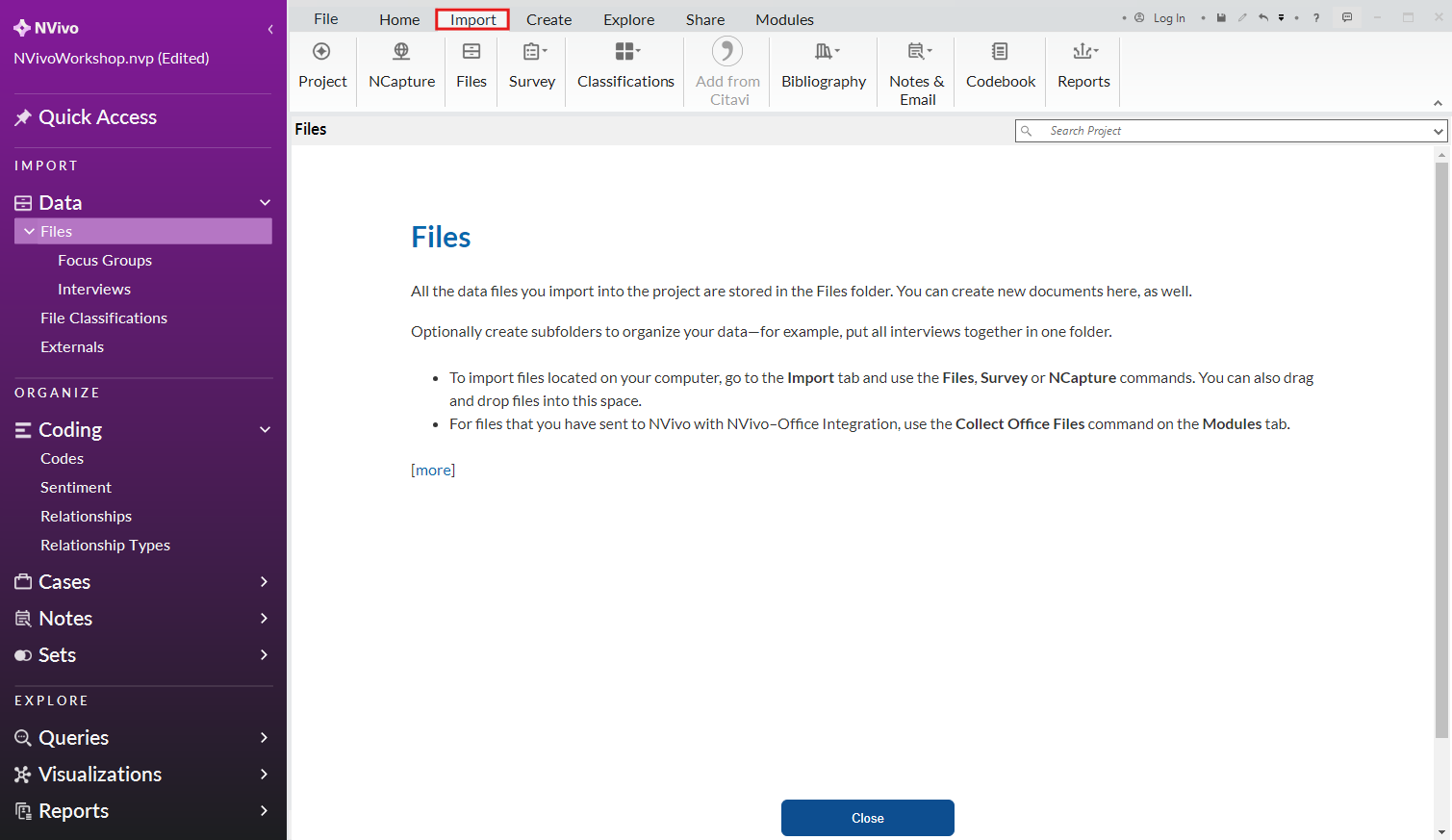
Task: Collapse the Files tree node
Action: click(x=30, y=231)
